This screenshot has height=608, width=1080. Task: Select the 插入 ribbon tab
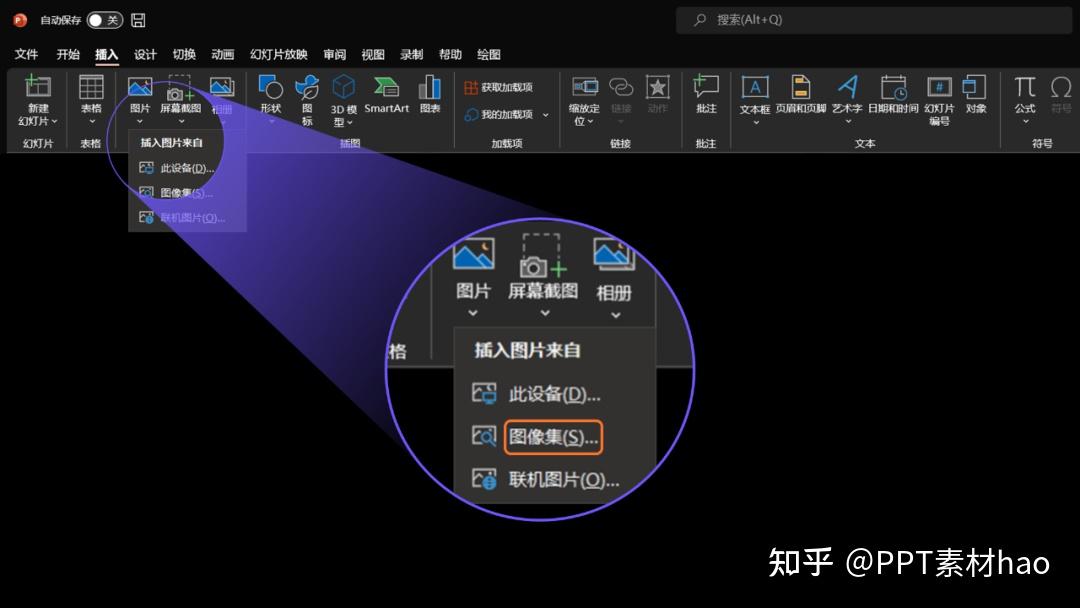point(107,54)
